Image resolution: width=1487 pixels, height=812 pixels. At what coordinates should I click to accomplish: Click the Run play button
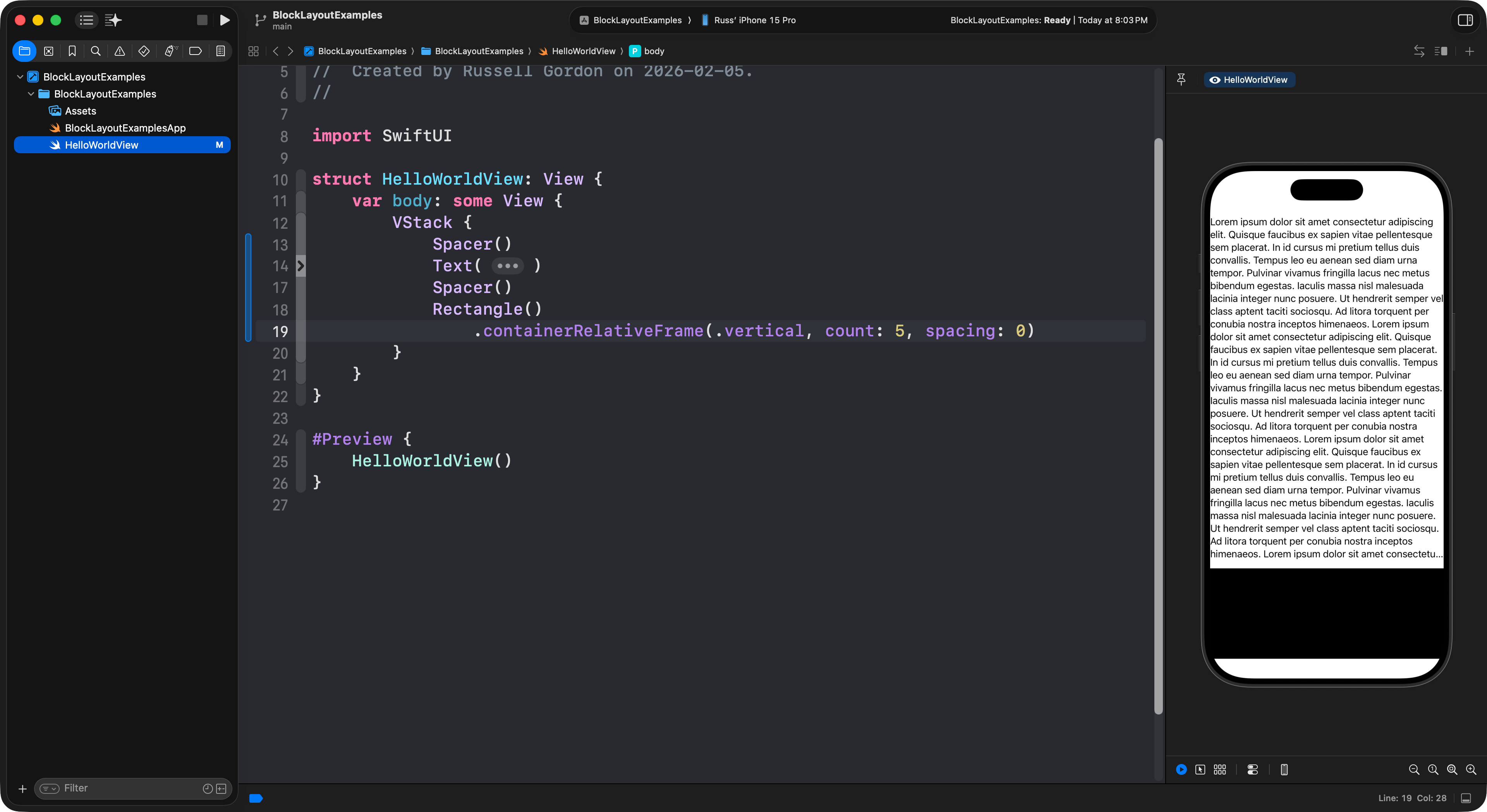pyautogui.click(x=225, y=20)
